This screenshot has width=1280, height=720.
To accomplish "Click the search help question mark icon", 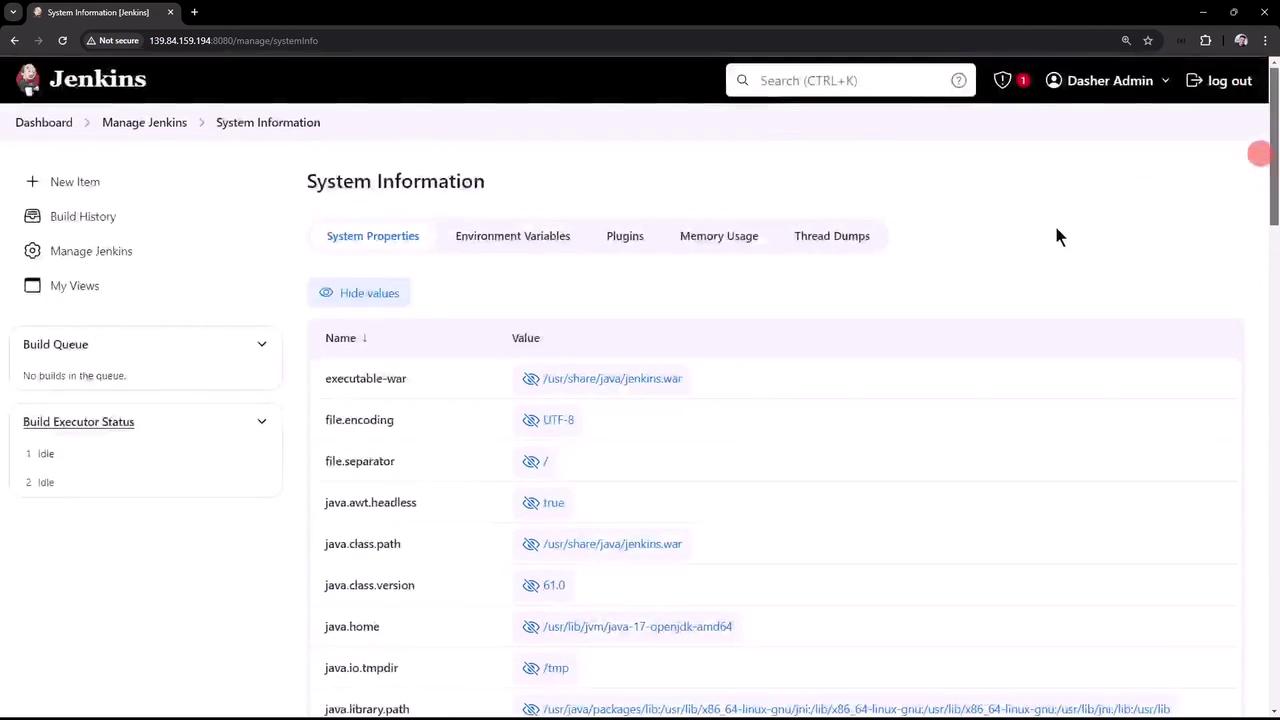I will pos(958,80).
